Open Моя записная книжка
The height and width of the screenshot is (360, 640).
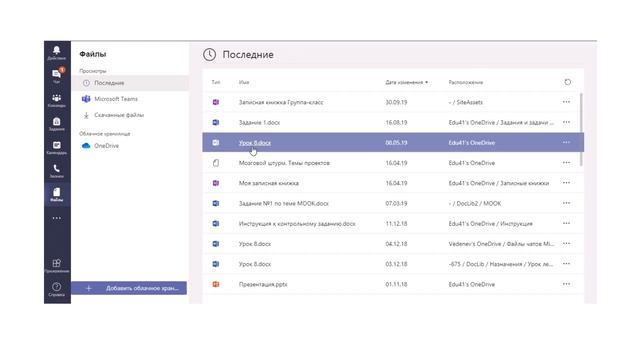pos(269,183)
